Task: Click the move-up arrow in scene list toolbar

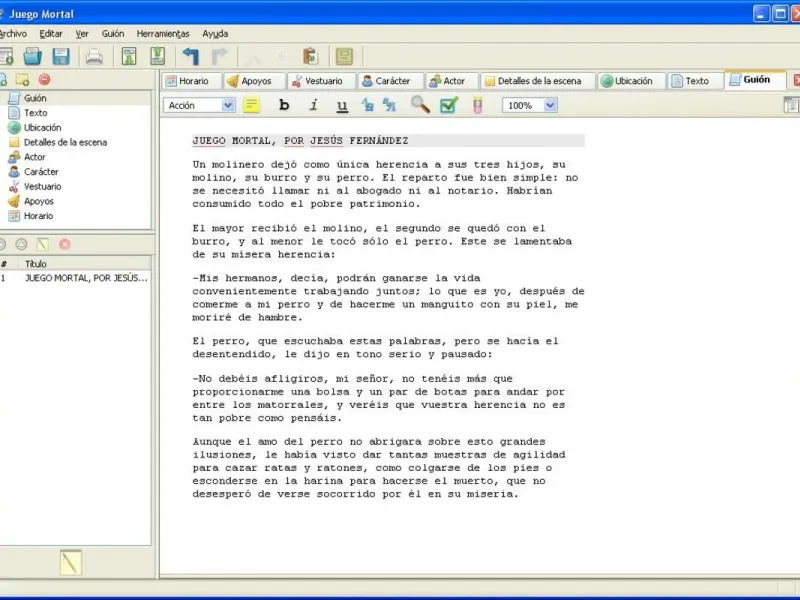Action: coord(21,244)
